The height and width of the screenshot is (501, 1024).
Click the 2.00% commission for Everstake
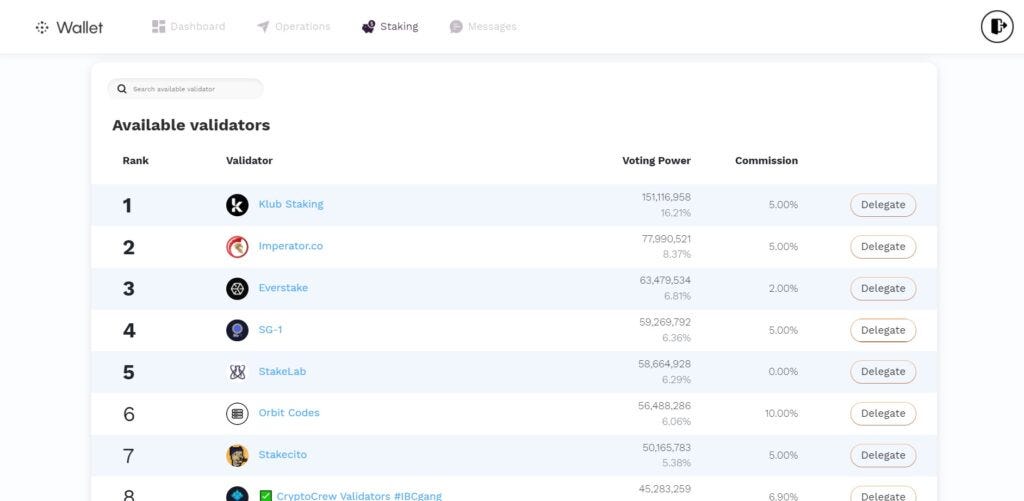coord(783,288)
